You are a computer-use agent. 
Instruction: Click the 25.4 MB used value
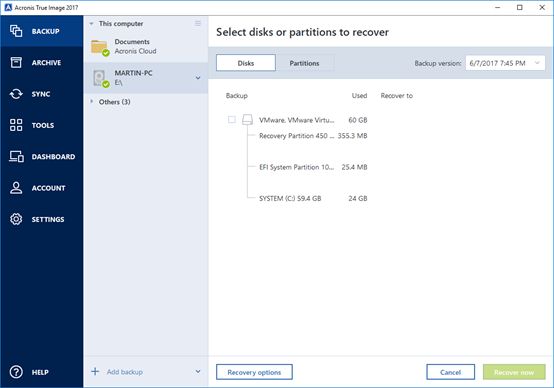pyautogui.click(x=354, y=167)
